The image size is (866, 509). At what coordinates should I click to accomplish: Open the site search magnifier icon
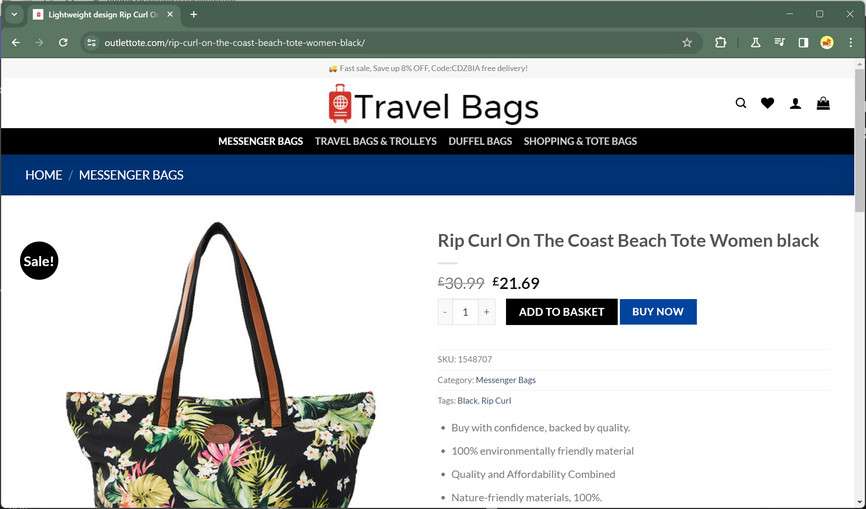tap(741, 103)
